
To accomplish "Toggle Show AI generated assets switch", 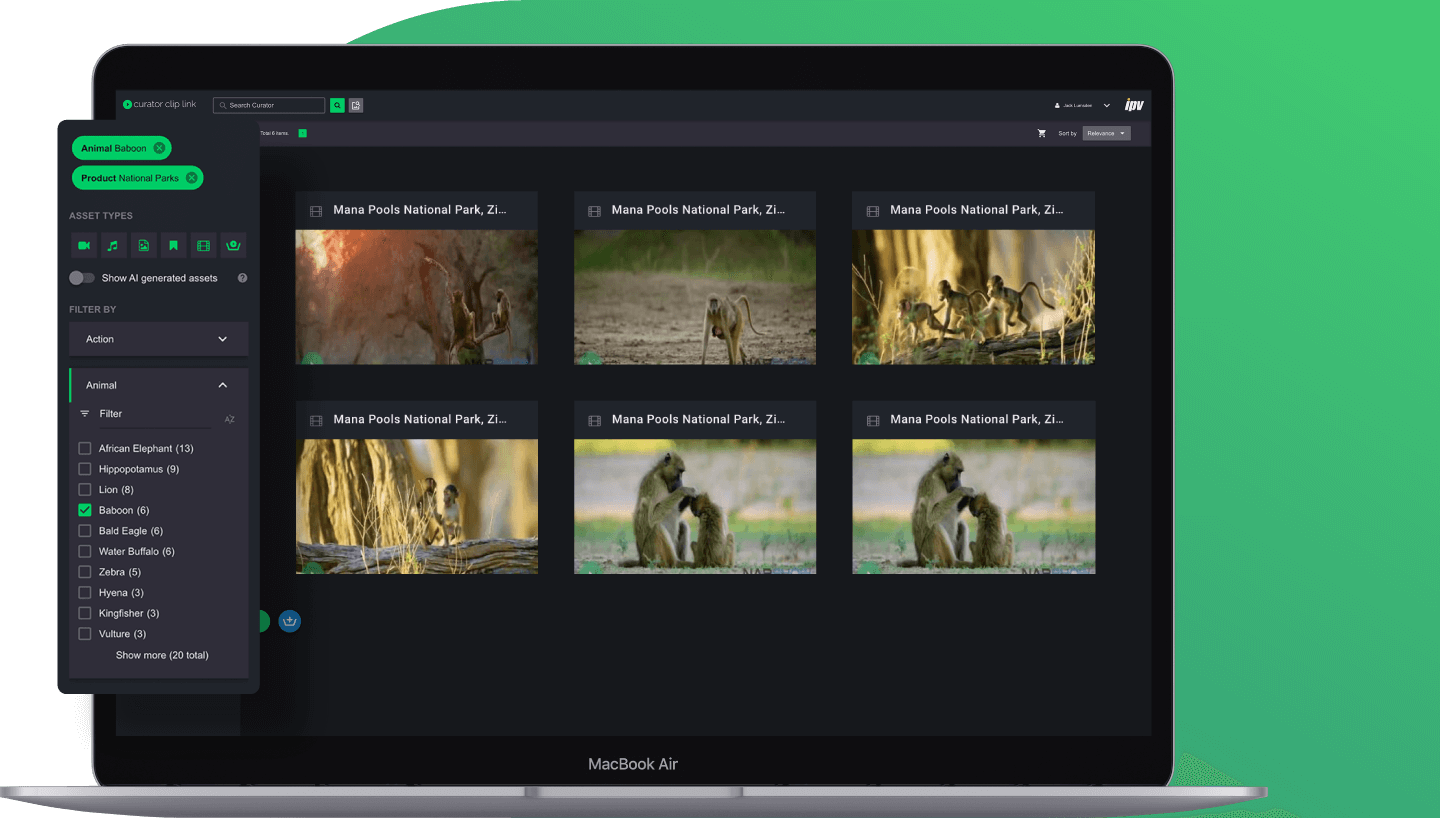I will click(82, 278).
